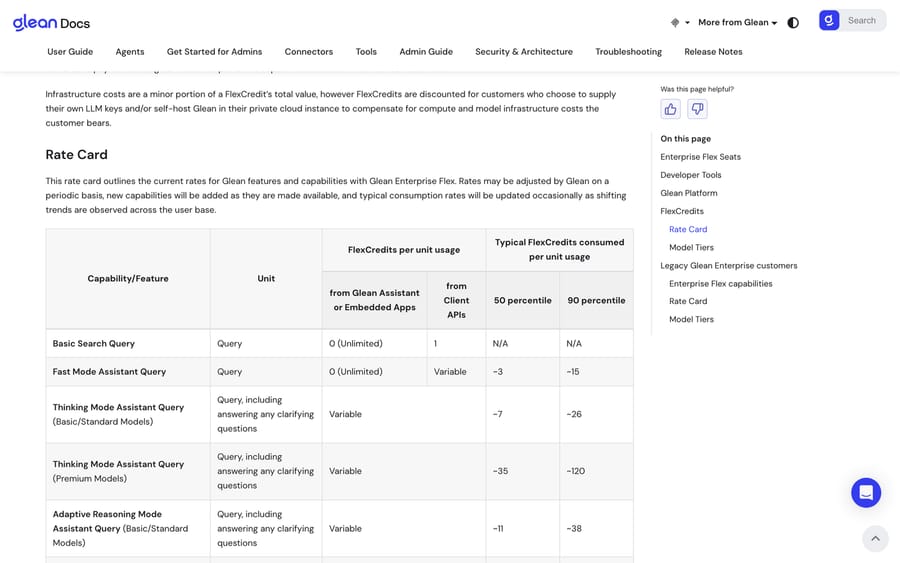Click the Rate Card section heading

pos(76,154)
